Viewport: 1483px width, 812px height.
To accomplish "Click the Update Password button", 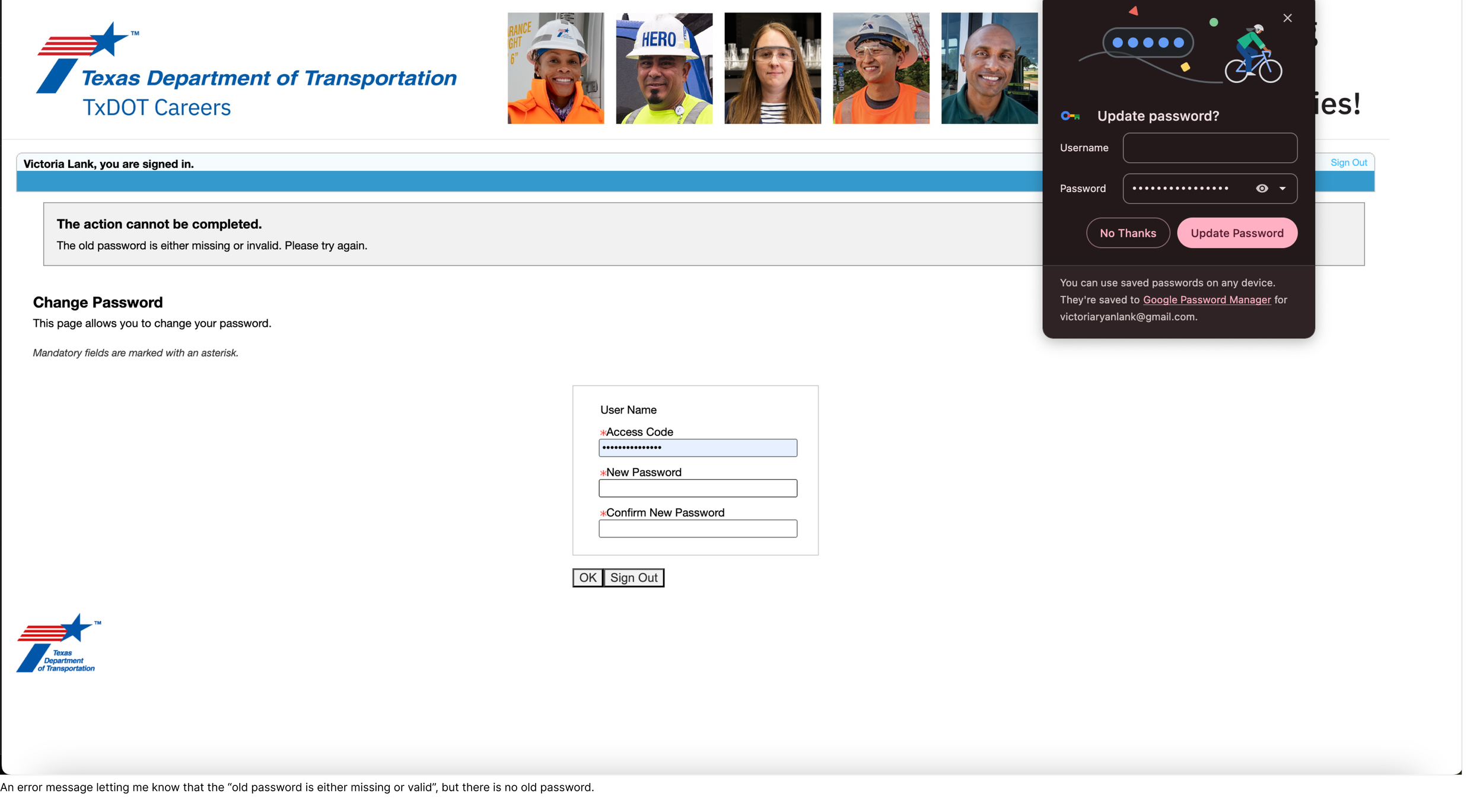I will point(1237,233).
